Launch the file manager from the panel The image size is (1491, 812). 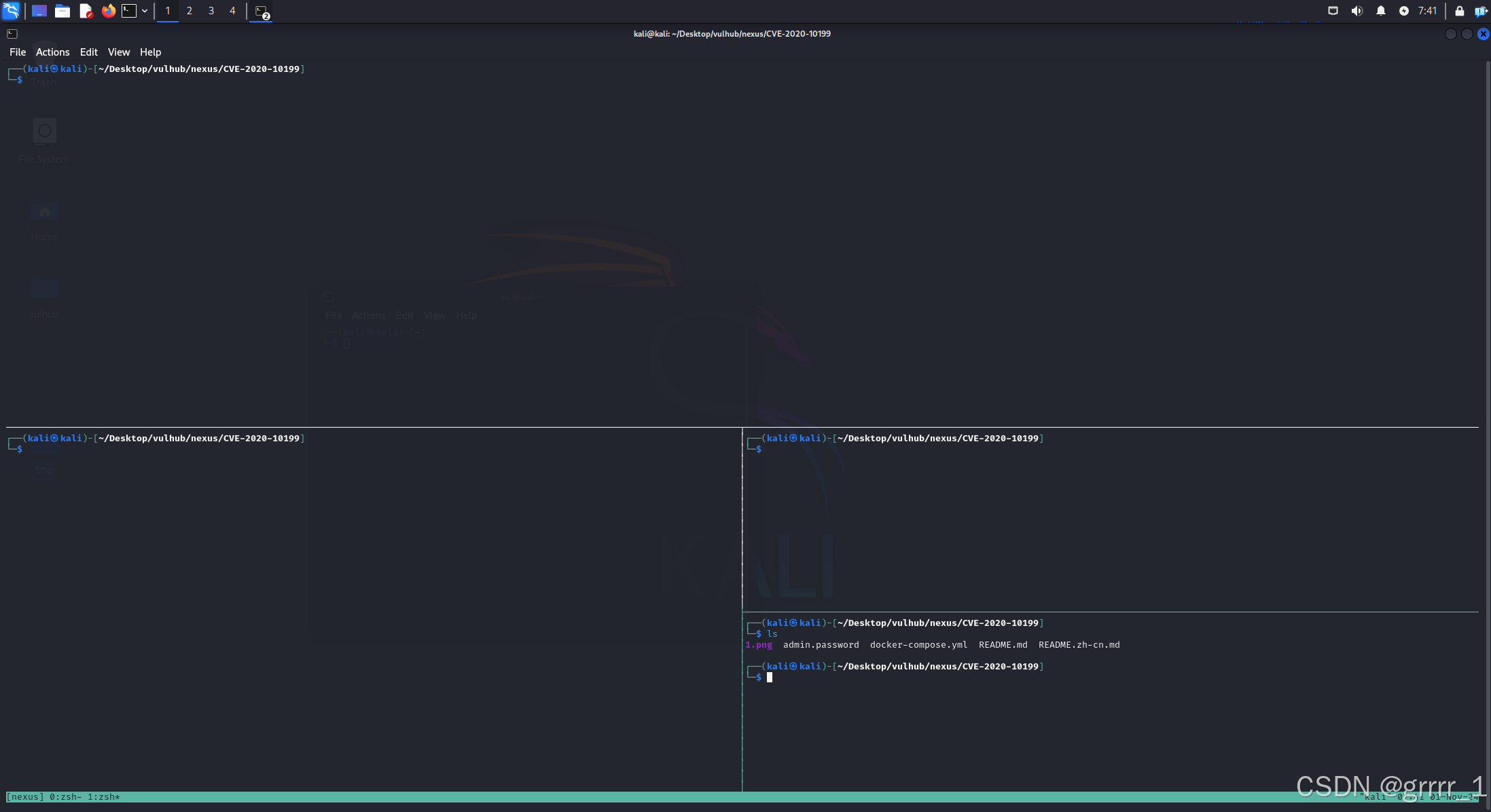click(x=62, y=11)
